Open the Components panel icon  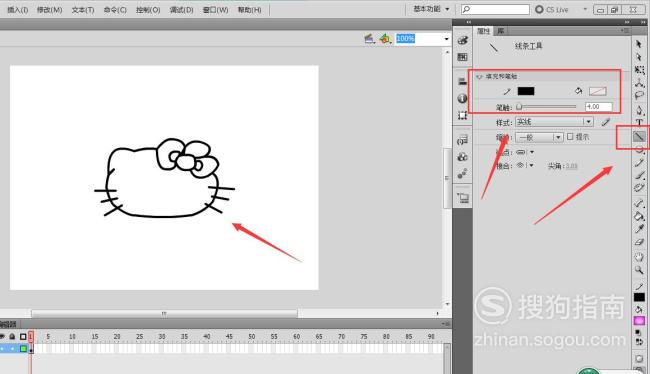pyautogui.click(x=463, y=157)
